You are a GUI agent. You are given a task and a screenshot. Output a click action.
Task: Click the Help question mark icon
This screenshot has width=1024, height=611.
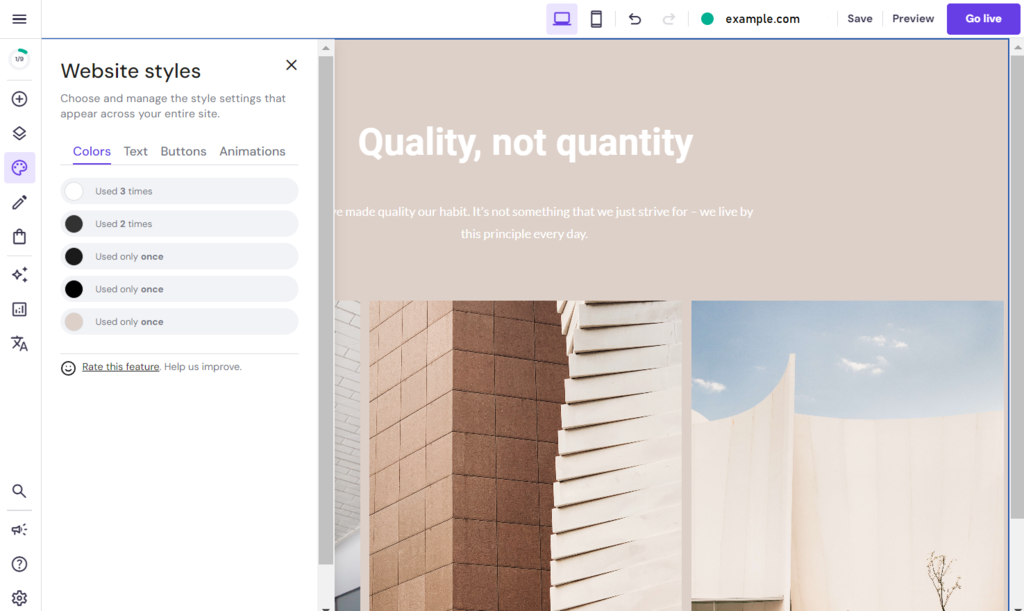click(19, 564)
